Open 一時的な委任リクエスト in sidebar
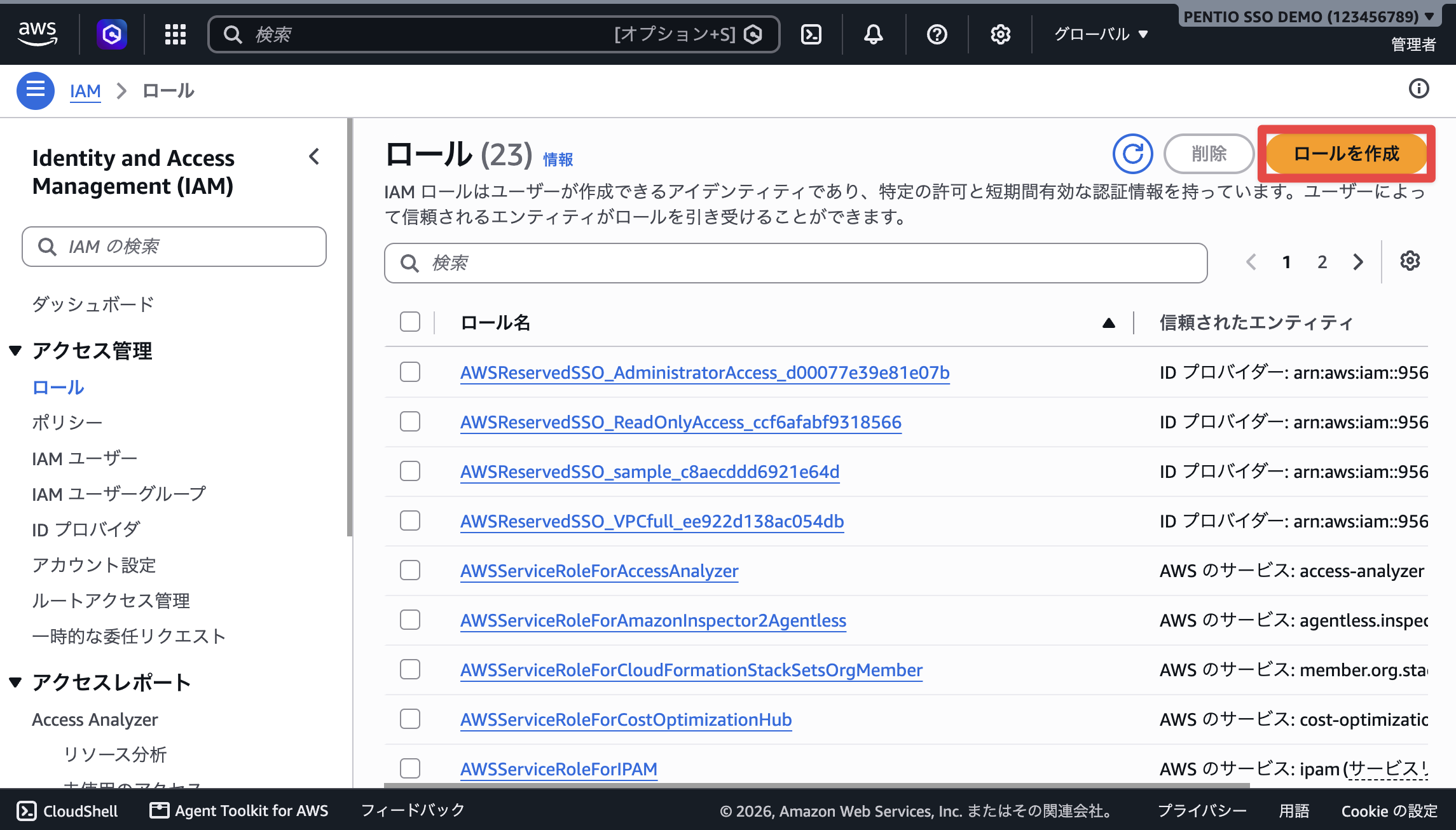The height and width of the screenshot is (830, 1456). [129, 636]
